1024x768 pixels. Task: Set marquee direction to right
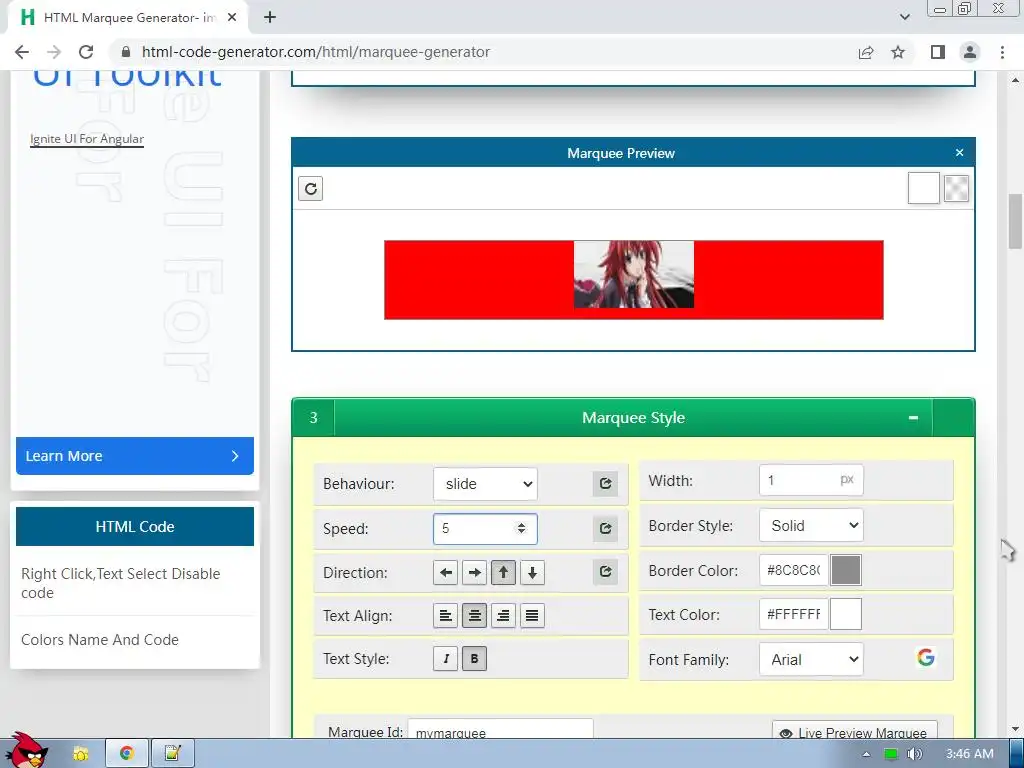(474, 573)
